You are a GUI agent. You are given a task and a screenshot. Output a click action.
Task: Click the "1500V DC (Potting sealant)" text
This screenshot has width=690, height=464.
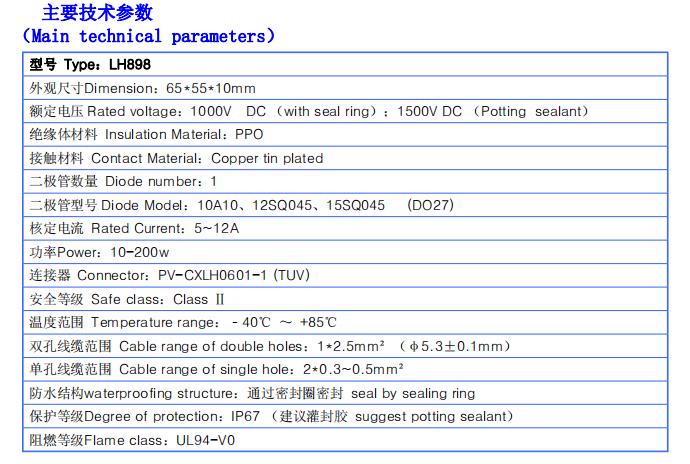click(x=494, y=111)
